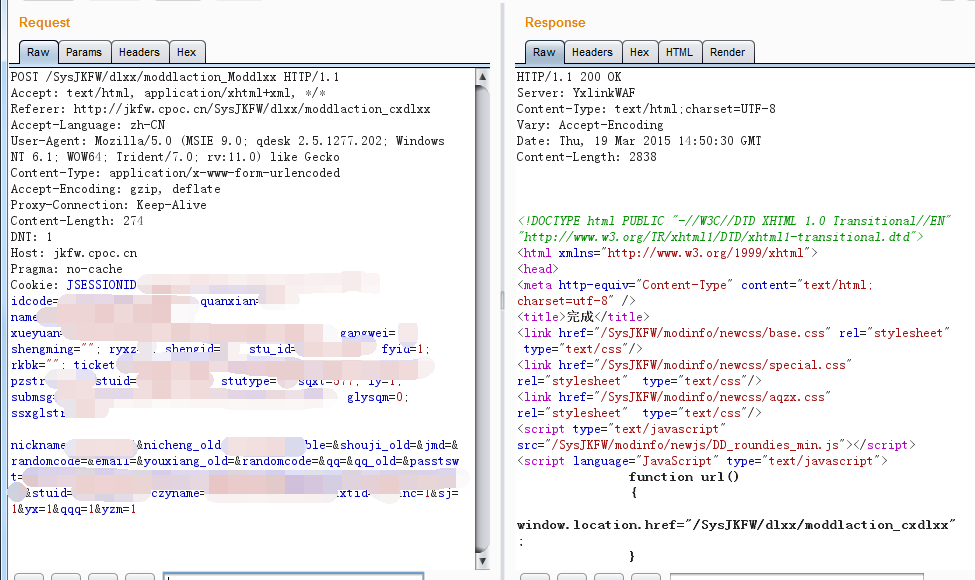Click the 'Pragma: no-cache' line
This screenshot has width=975, height=580.
(x=67, y=269)
